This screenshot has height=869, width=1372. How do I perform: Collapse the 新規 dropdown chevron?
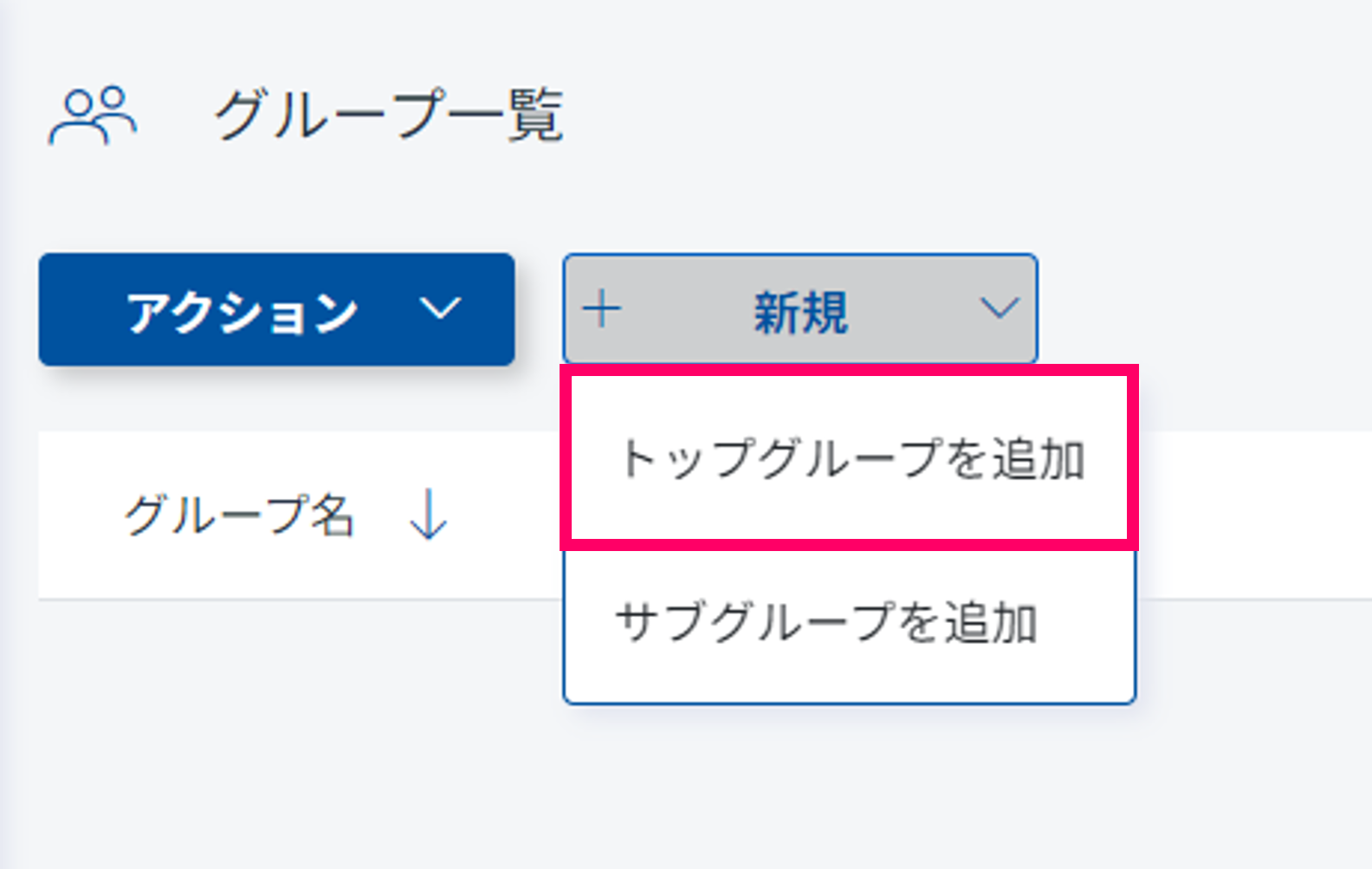click(999, 309)
